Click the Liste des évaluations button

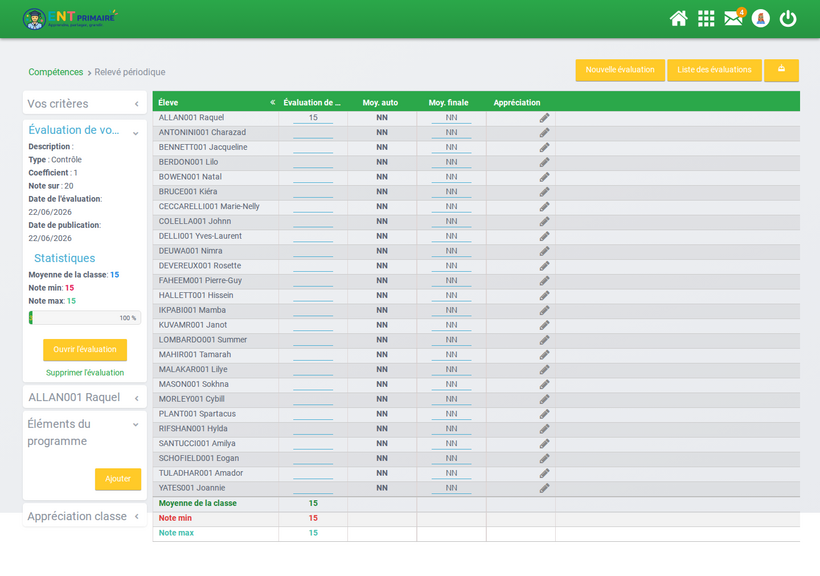[714, 70]
